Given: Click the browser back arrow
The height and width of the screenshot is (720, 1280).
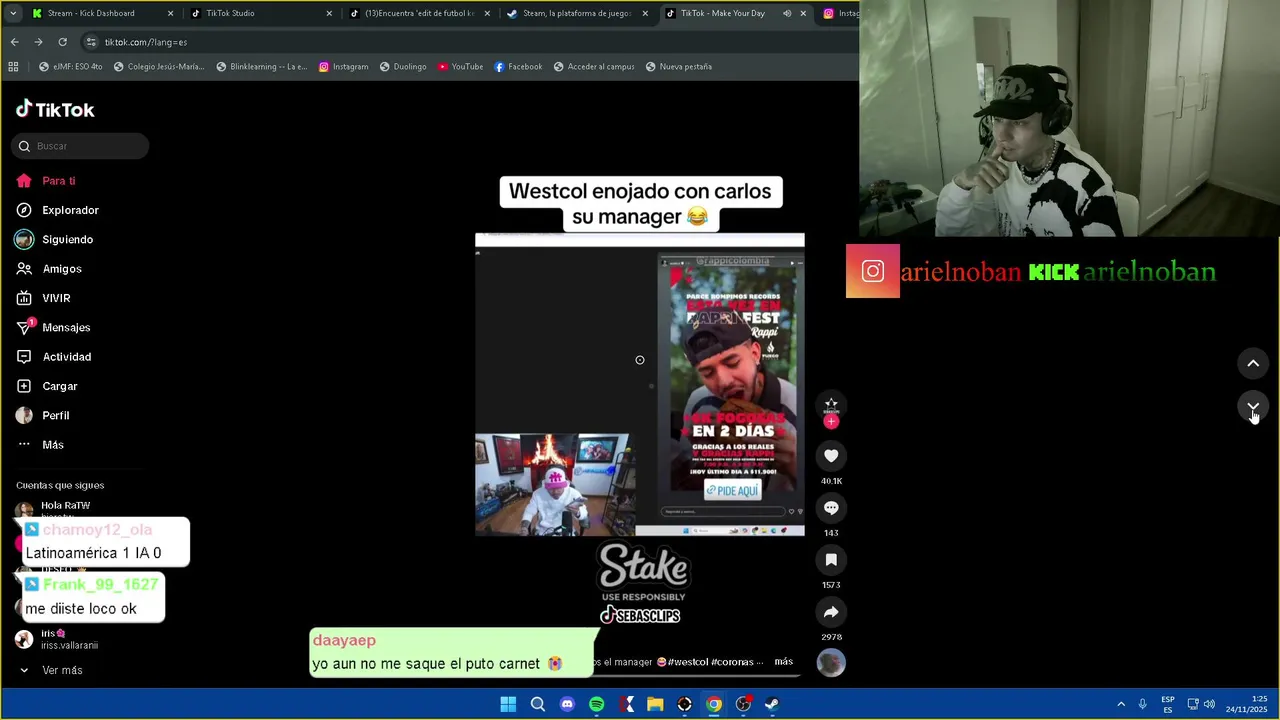Looking at the screenshot, I should click(x=14, y=42).
